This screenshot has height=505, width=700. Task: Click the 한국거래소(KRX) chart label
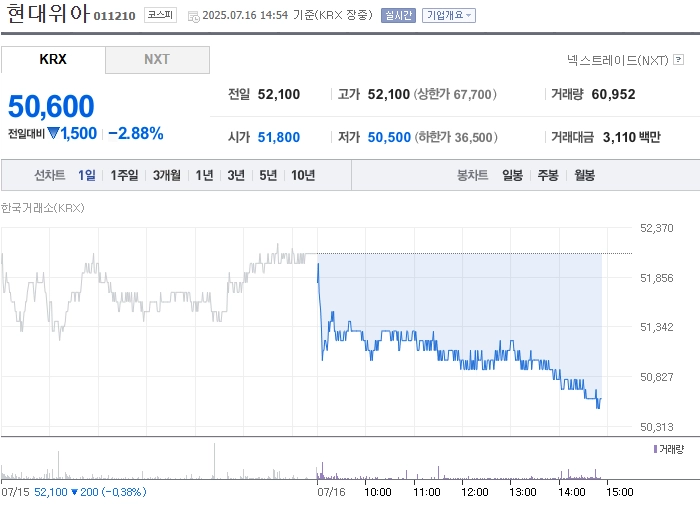pyautogui.click(x=43, y=208)
